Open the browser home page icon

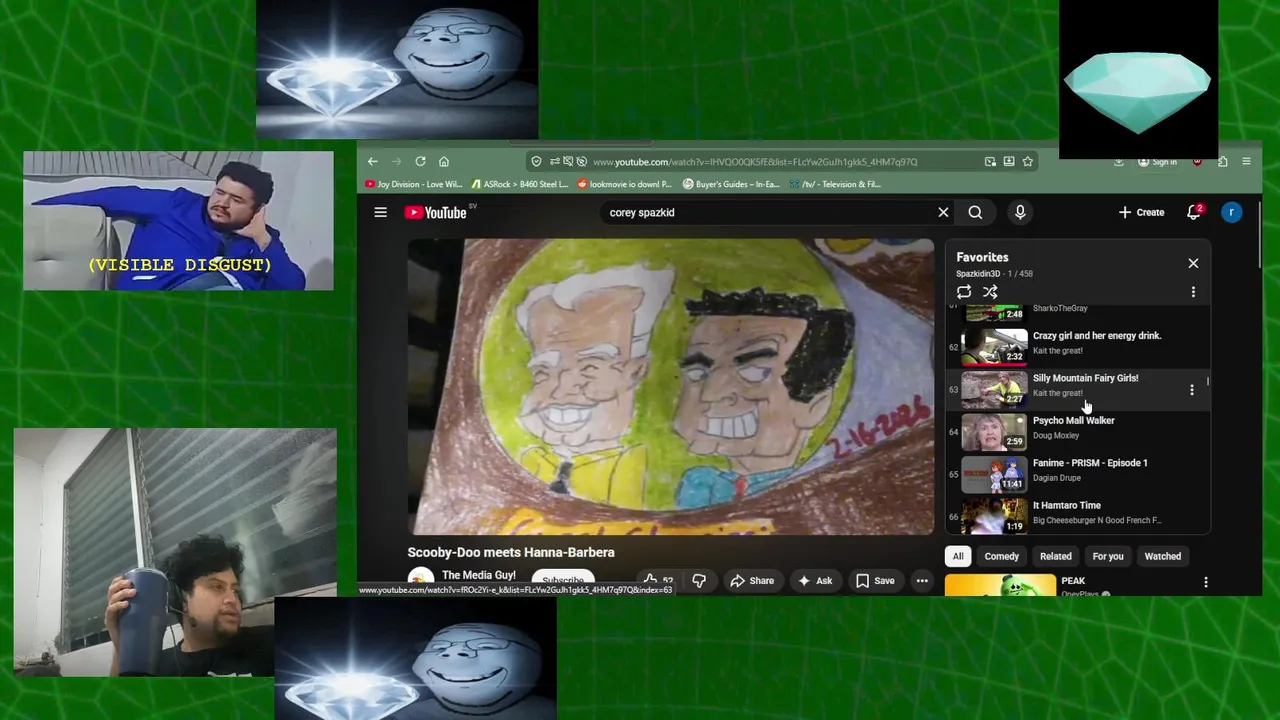[x=444, y=161]
